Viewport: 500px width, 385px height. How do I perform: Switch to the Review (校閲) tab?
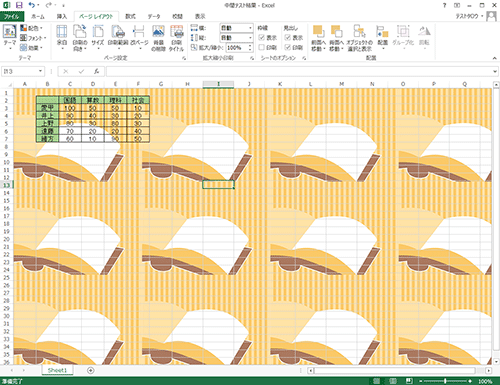point(177,16)
